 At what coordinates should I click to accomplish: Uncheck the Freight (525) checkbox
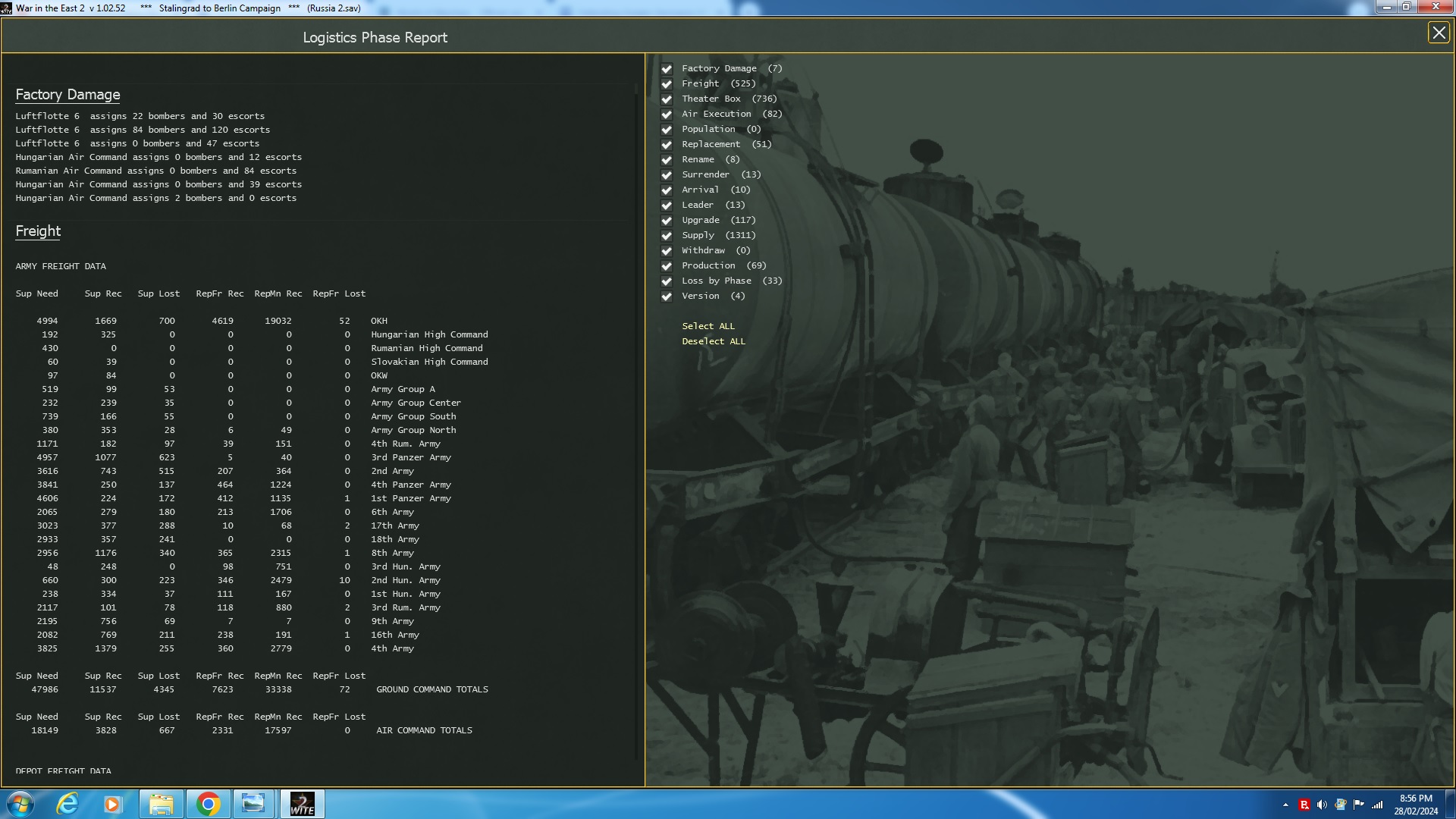667,84
